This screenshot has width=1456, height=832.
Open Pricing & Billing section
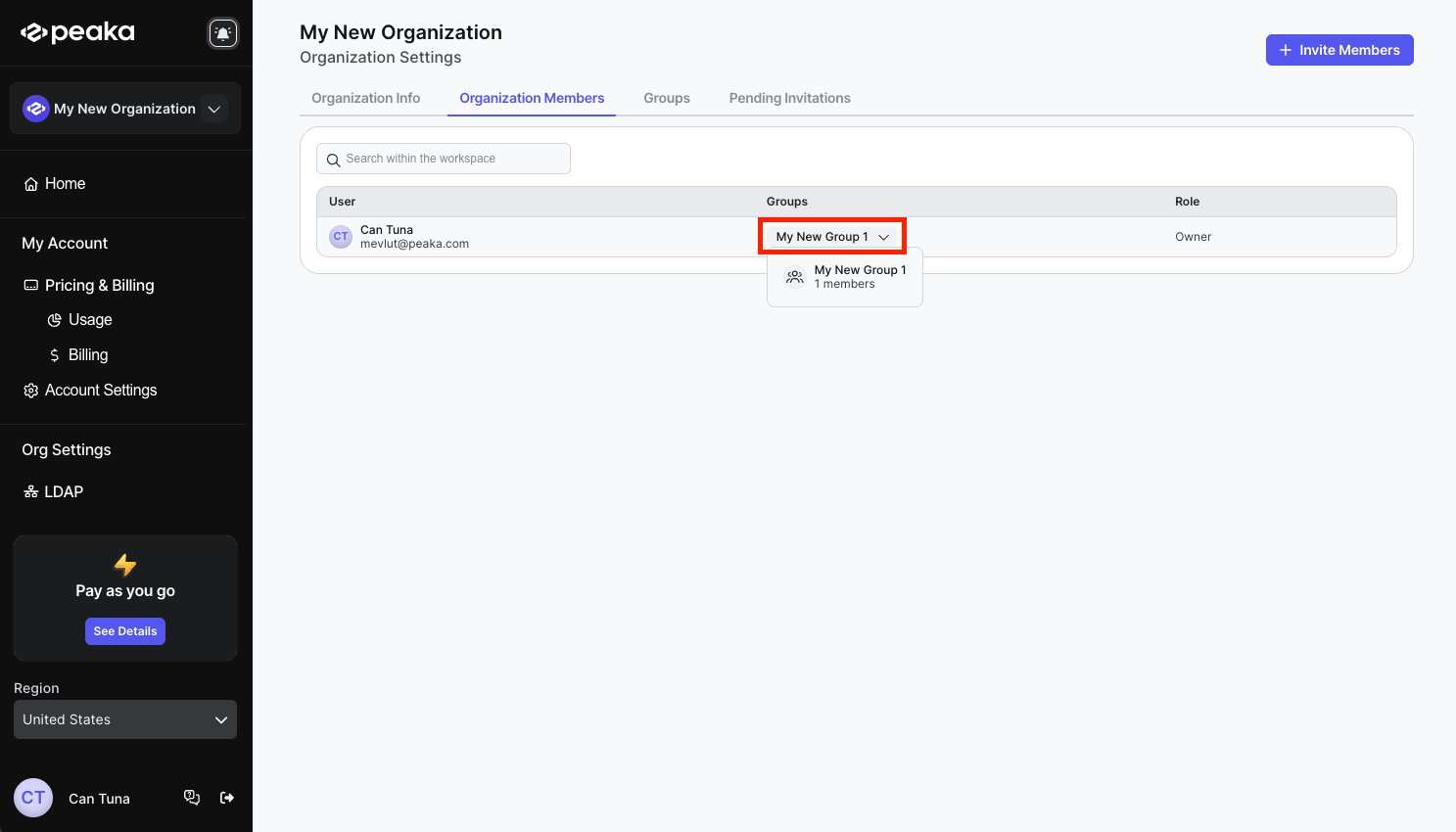tap(99, 286)
